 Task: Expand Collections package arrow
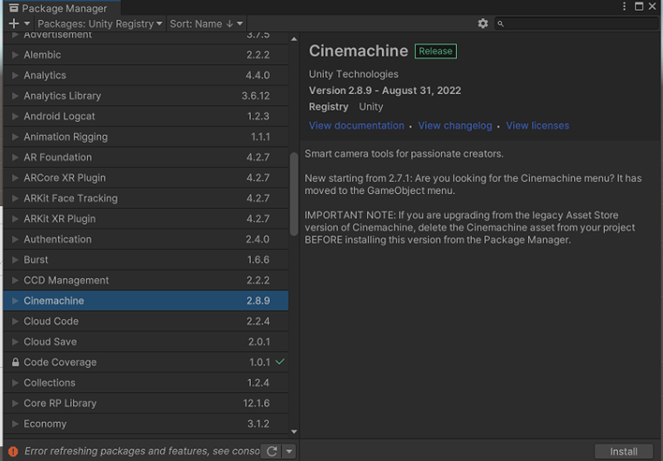[15, 383]
